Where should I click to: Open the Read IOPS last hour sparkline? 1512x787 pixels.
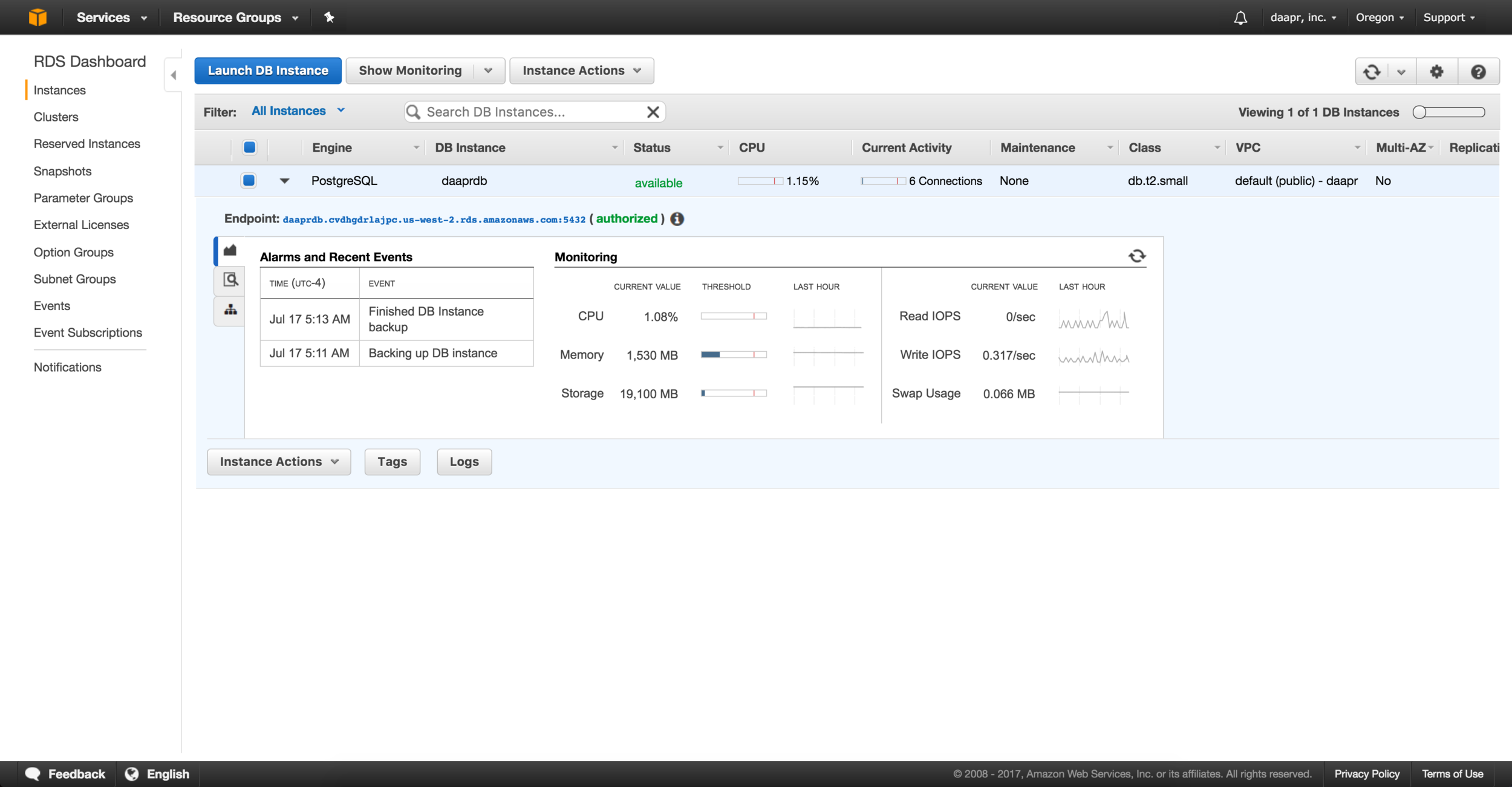tap(1093, 319)
